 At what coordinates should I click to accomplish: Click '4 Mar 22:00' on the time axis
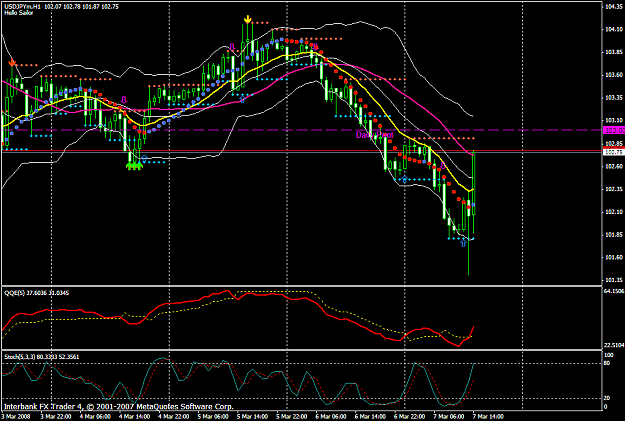(174, 417)
